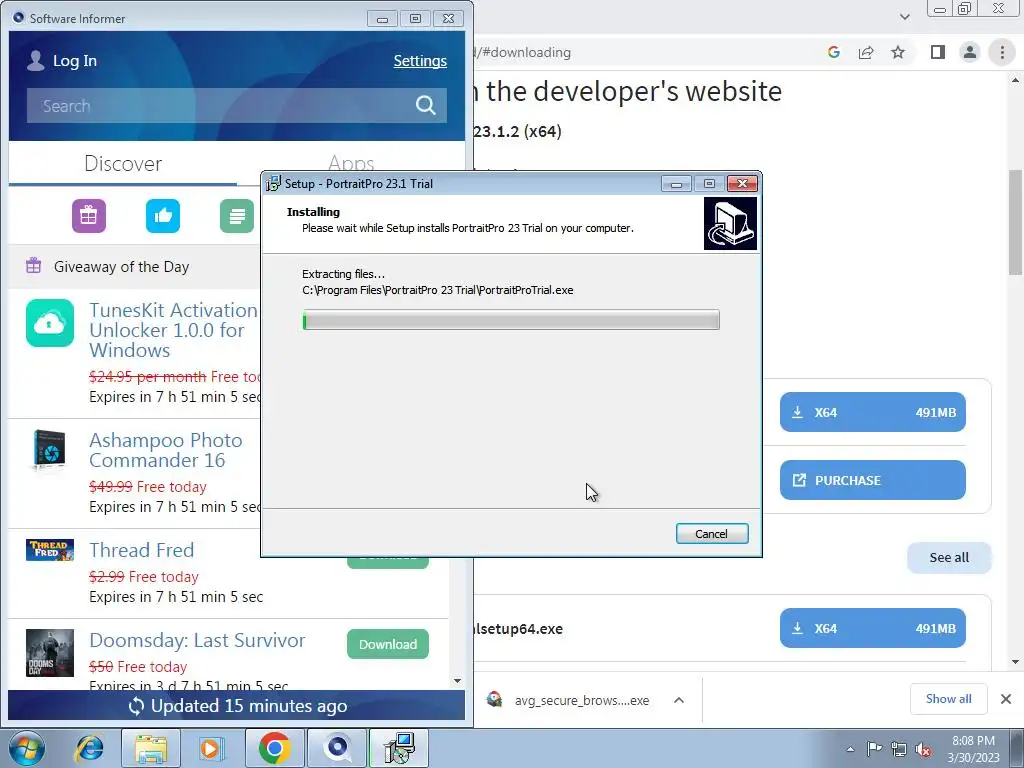Click the Chrome tab search chevron
Viewport: 1024px width, 768px height.
(x=904, y=17)
